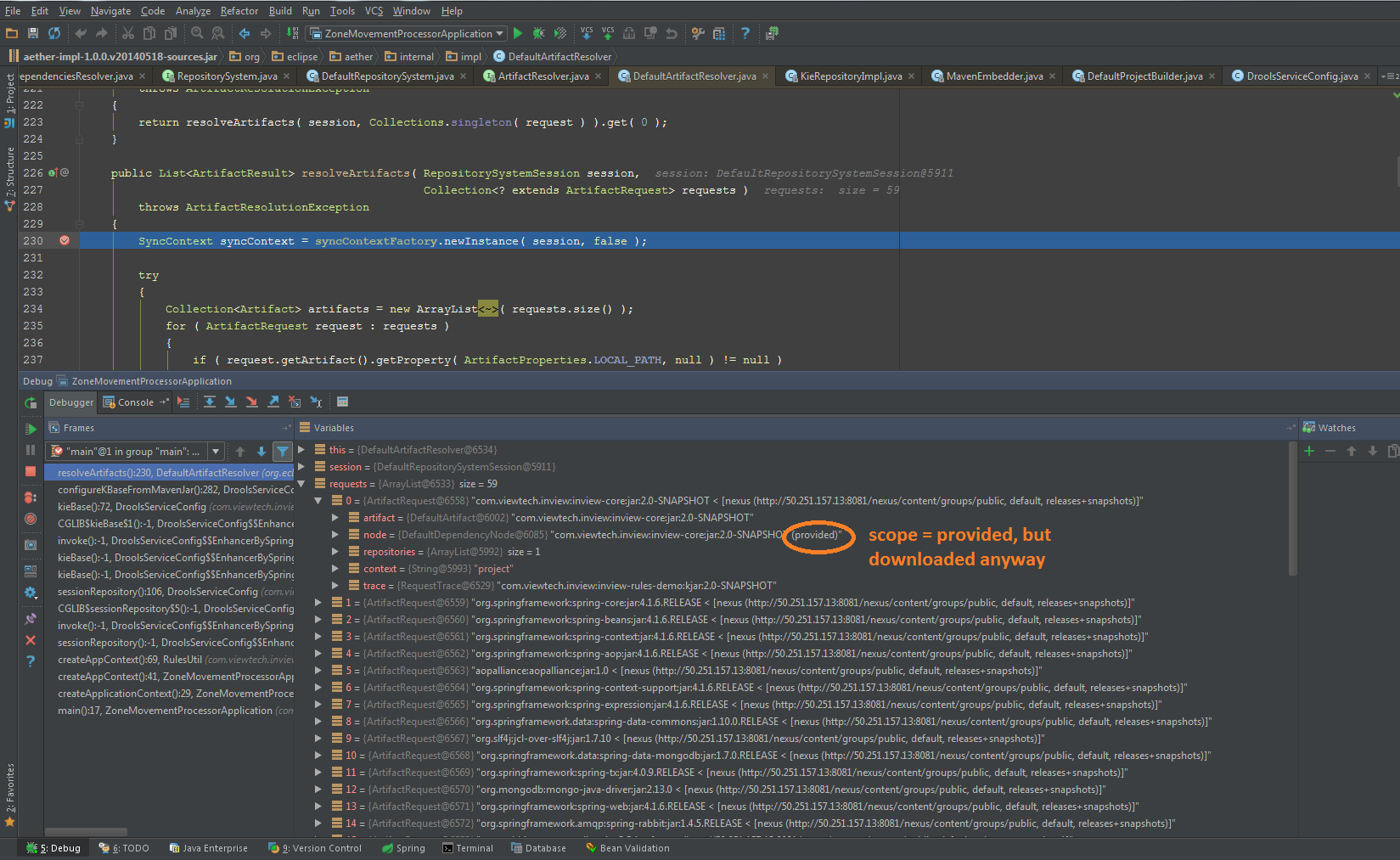
Task: Resume the program with the green play icon
Action: point(31,429)
